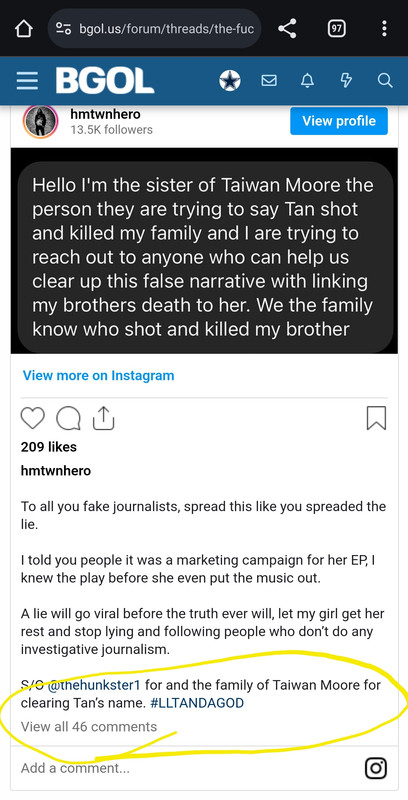
Task: Follow the View more on Instagram link
Action: [98, 376]
